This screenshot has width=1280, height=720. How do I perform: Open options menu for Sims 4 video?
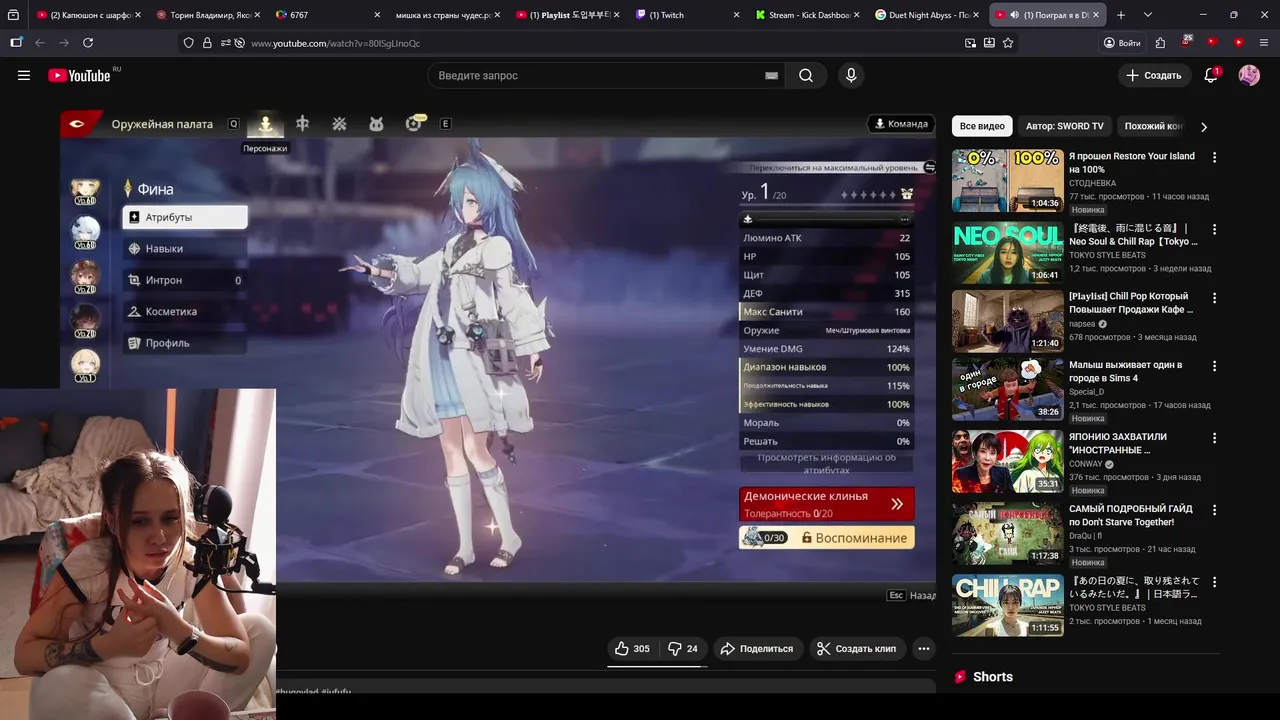coord(1214,367)
